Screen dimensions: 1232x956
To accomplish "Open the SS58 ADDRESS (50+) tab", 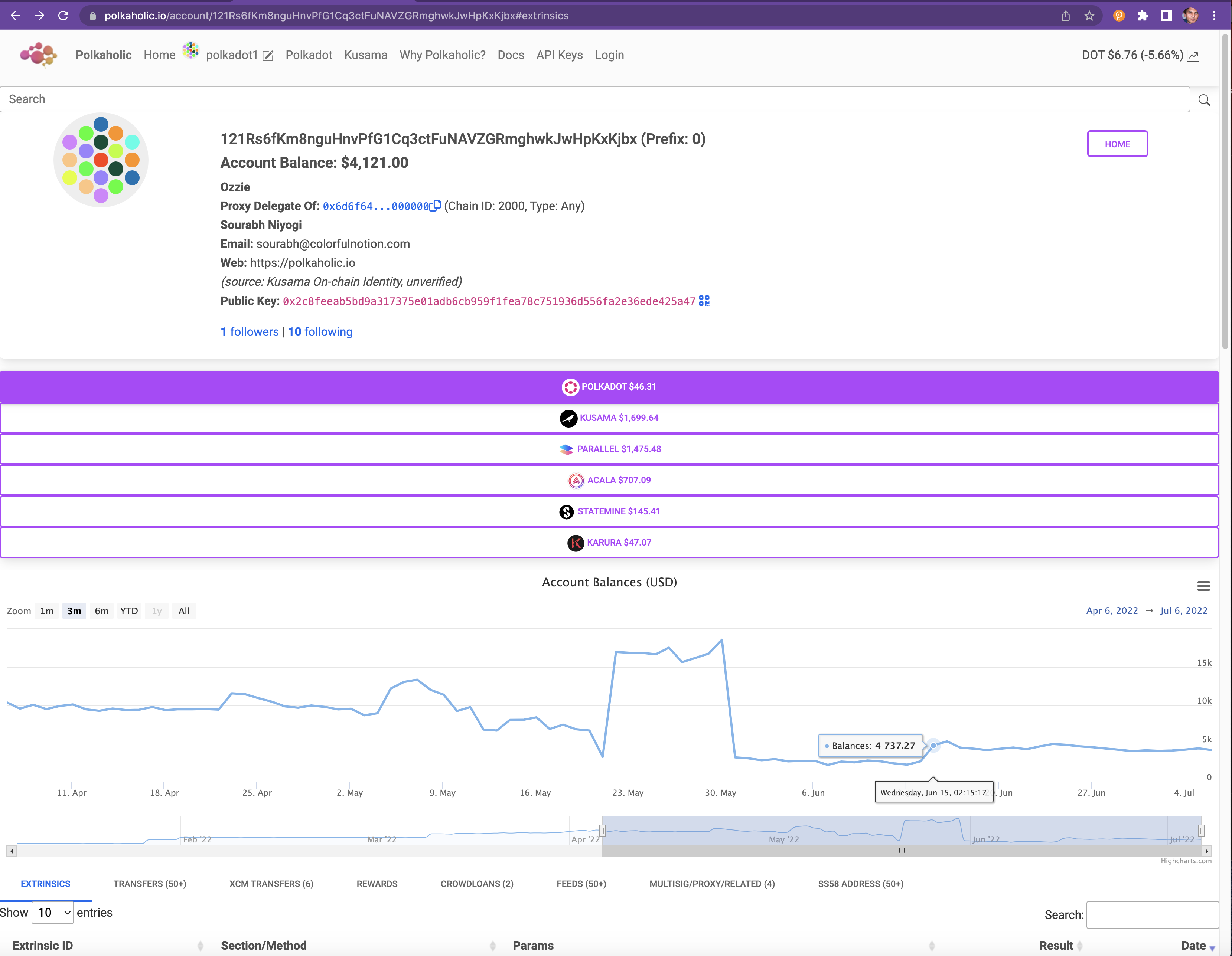I will point(860,884).
